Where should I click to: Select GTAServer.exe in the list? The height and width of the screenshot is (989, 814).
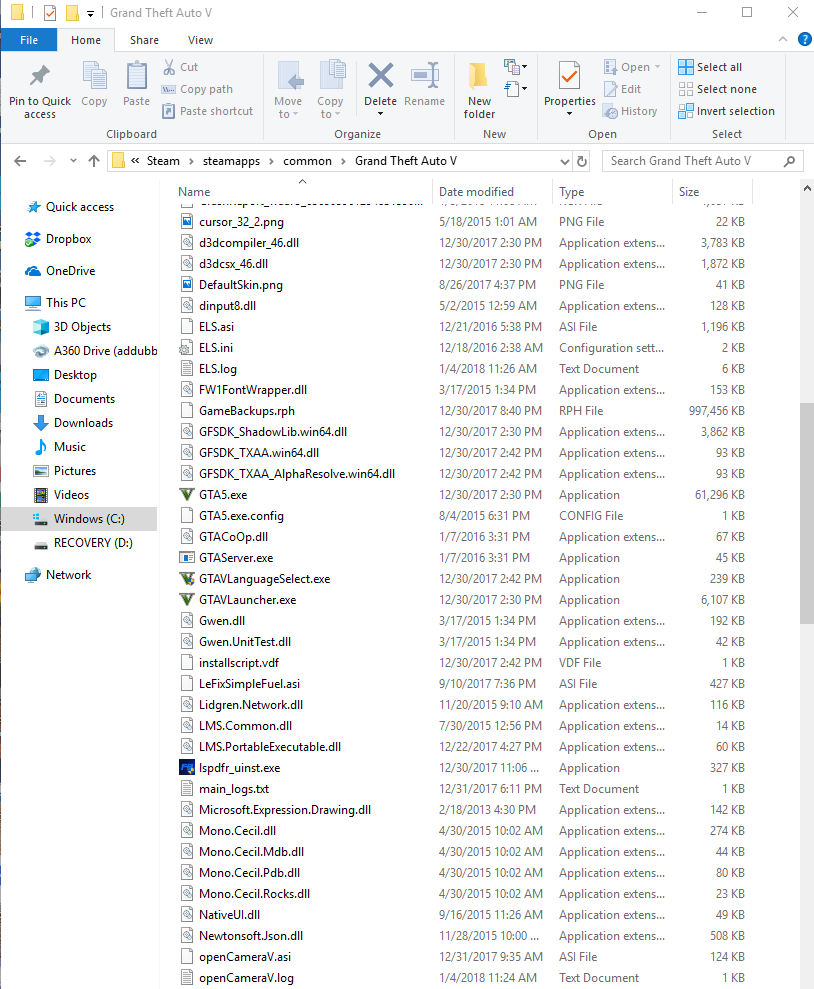point(227,558)
